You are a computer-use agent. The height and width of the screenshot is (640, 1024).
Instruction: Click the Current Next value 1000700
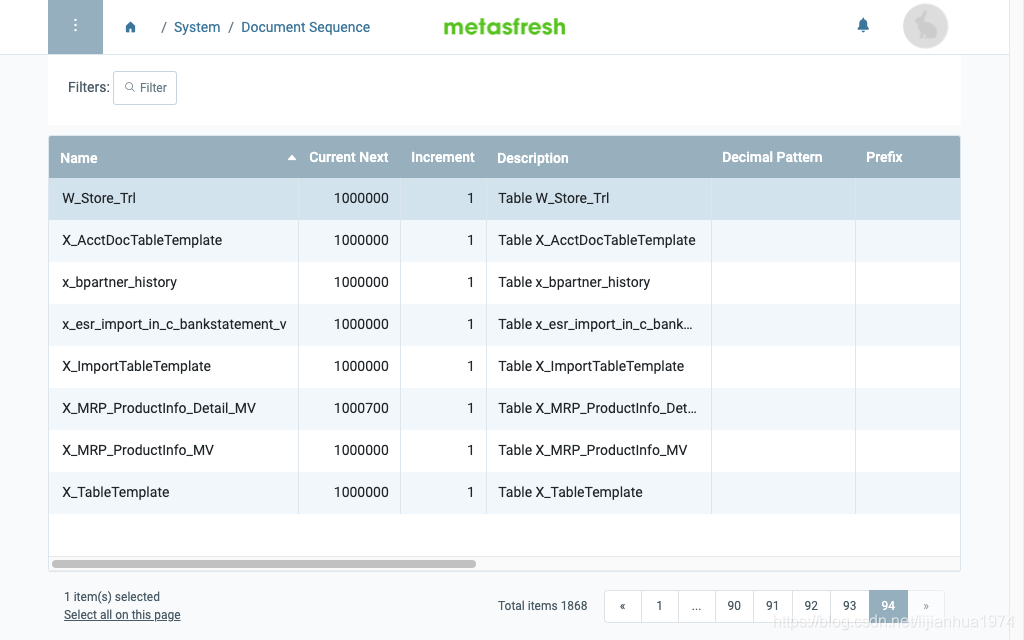click(x=361, y=408)
